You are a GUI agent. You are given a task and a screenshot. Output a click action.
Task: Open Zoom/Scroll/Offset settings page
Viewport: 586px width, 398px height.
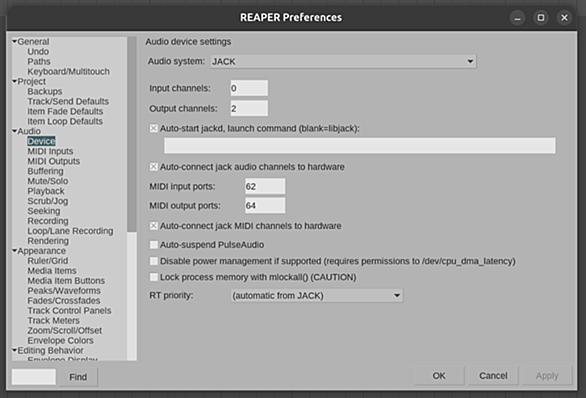[x=64, y=331]
